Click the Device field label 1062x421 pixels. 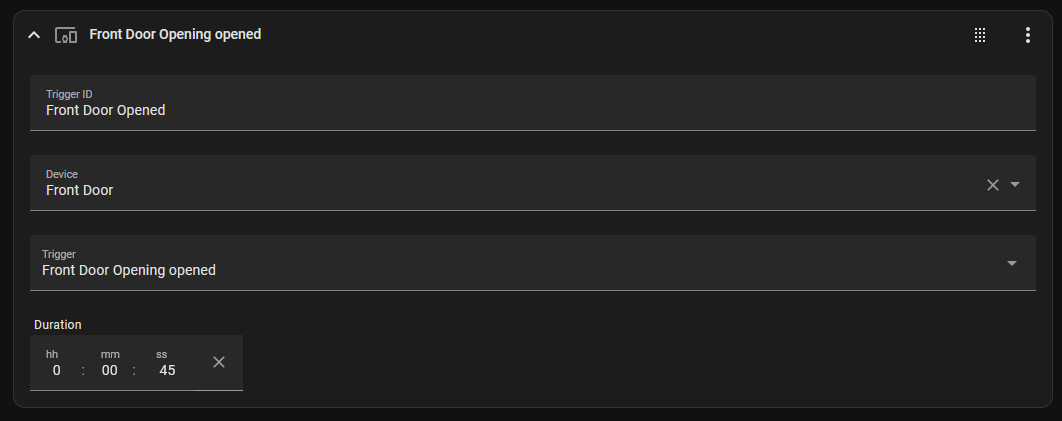[62, 174]
